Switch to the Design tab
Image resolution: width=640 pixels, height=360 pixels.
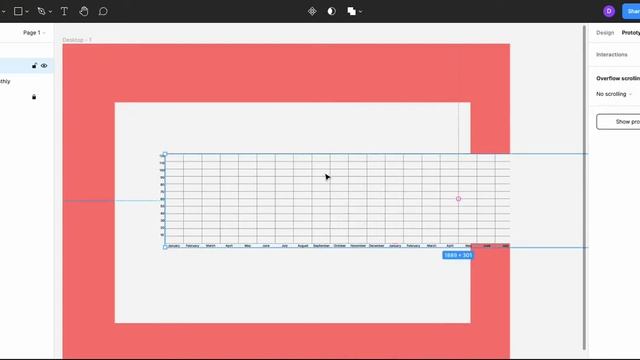click(605, 33)
